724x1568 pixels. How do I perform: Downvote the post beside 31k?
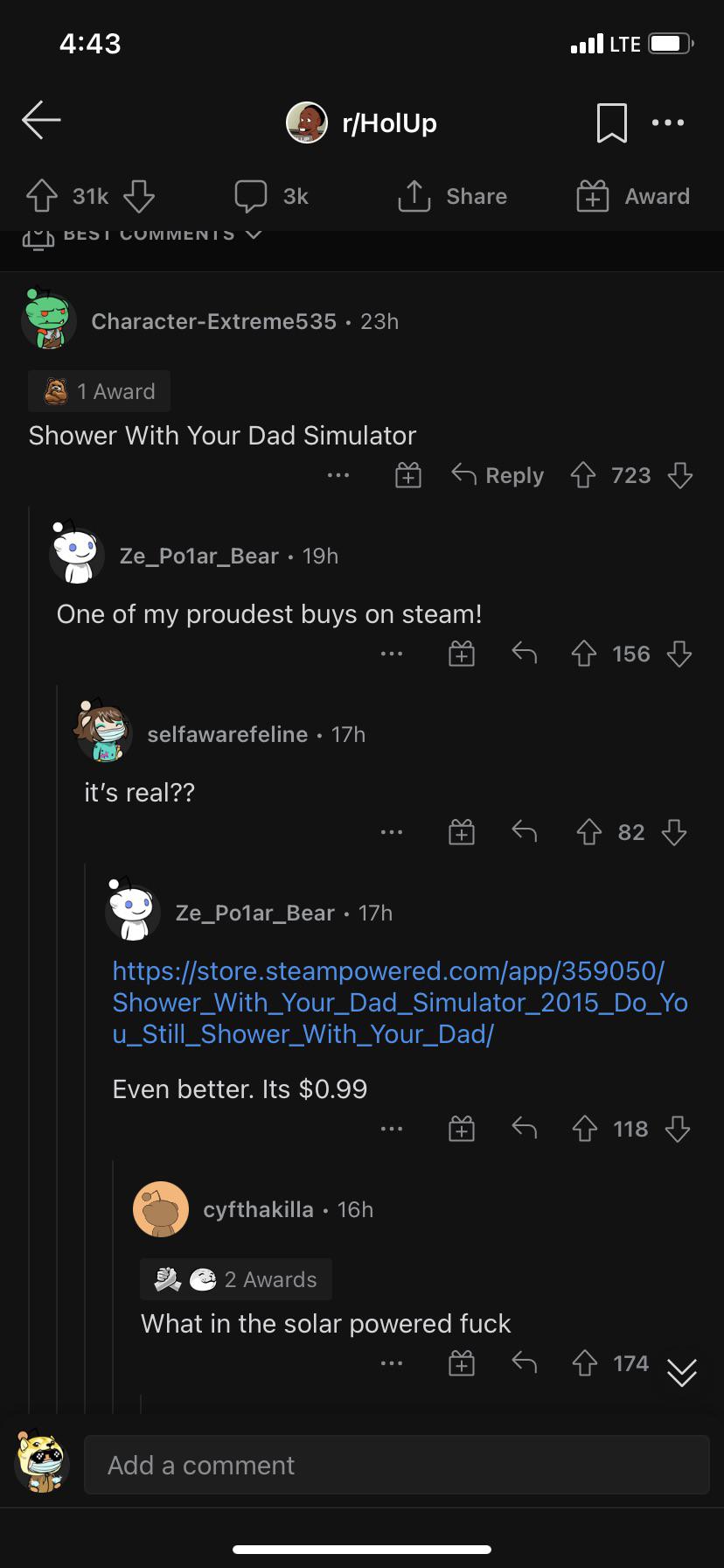pos(139,196)
